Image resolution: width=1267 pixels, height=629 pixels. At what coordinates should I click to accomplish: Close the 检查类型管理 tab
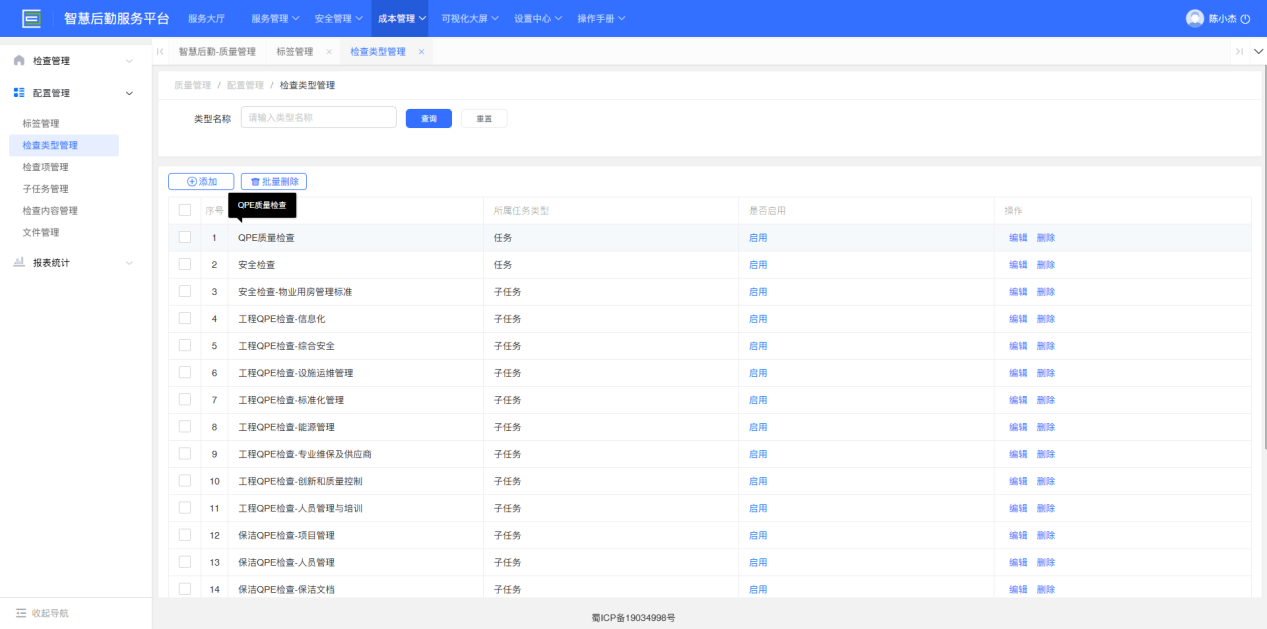coord(421,52)
